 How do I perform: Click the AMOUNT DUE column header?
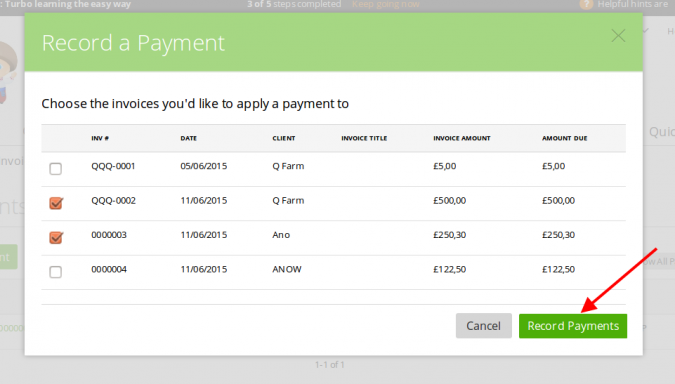pos(564,138)
